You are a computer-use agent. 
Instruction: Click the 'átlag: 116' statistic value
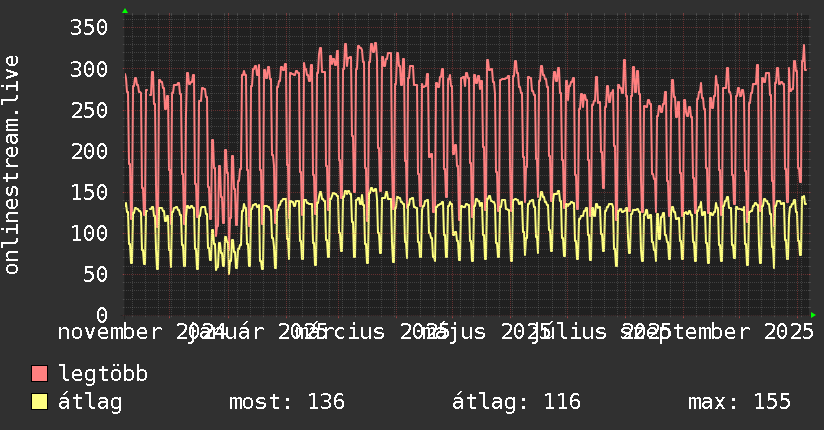(x=517, y=402)
